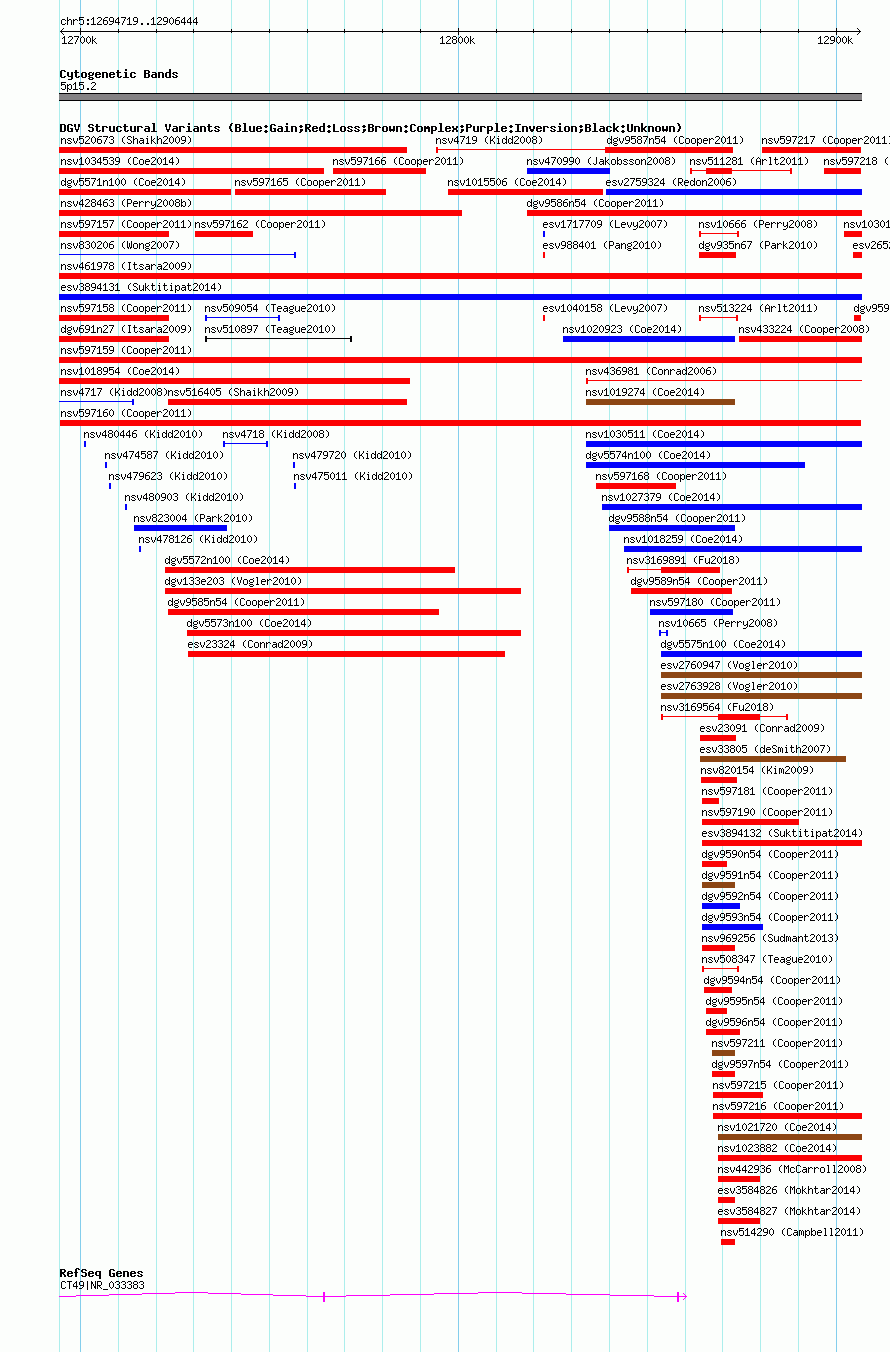Open esv1040158 (Levy2007) variant
This screenshot has height=1352, width=890.
(544, 318)
